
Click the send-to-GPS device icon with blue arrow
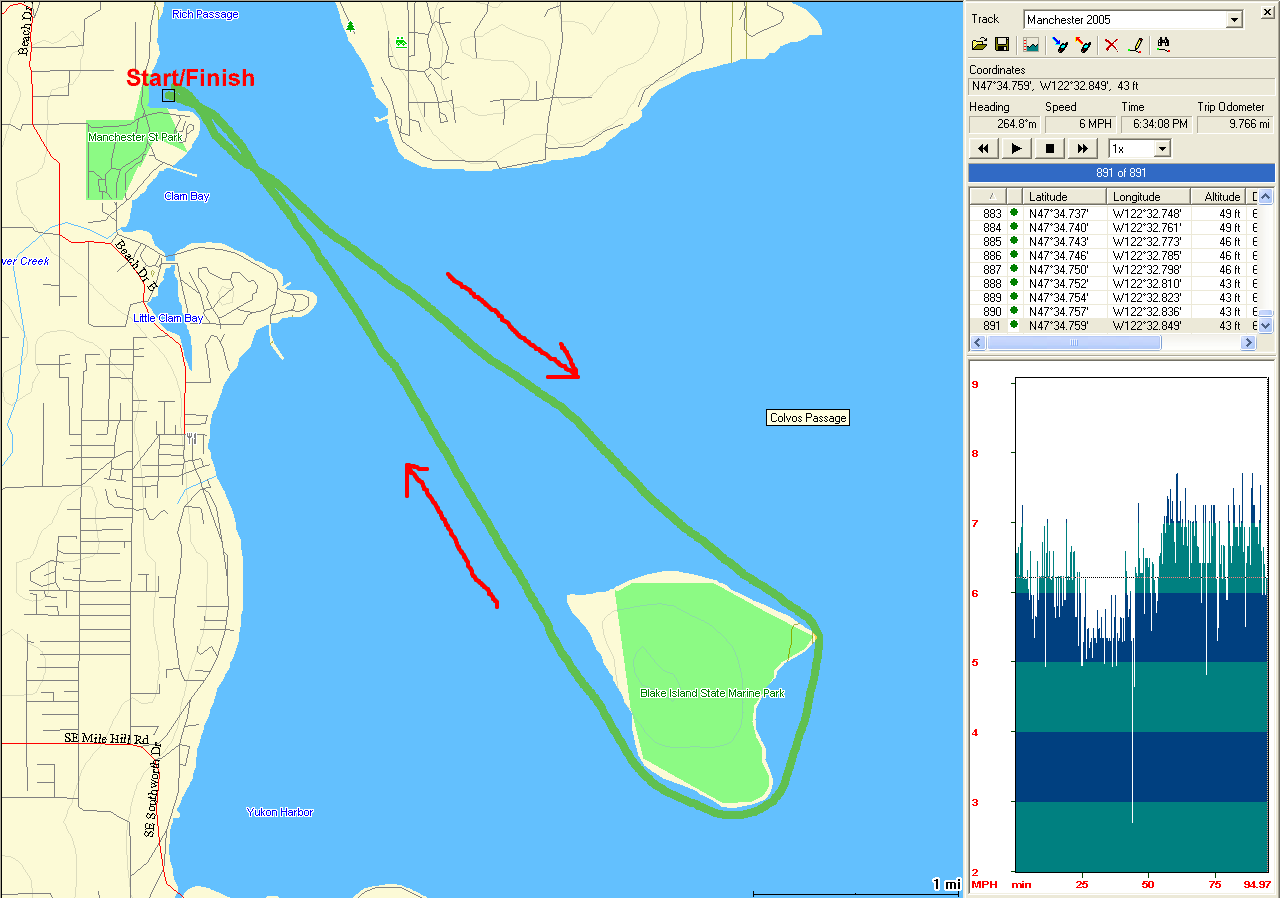pyautogui.click(x=1060, y=45)
